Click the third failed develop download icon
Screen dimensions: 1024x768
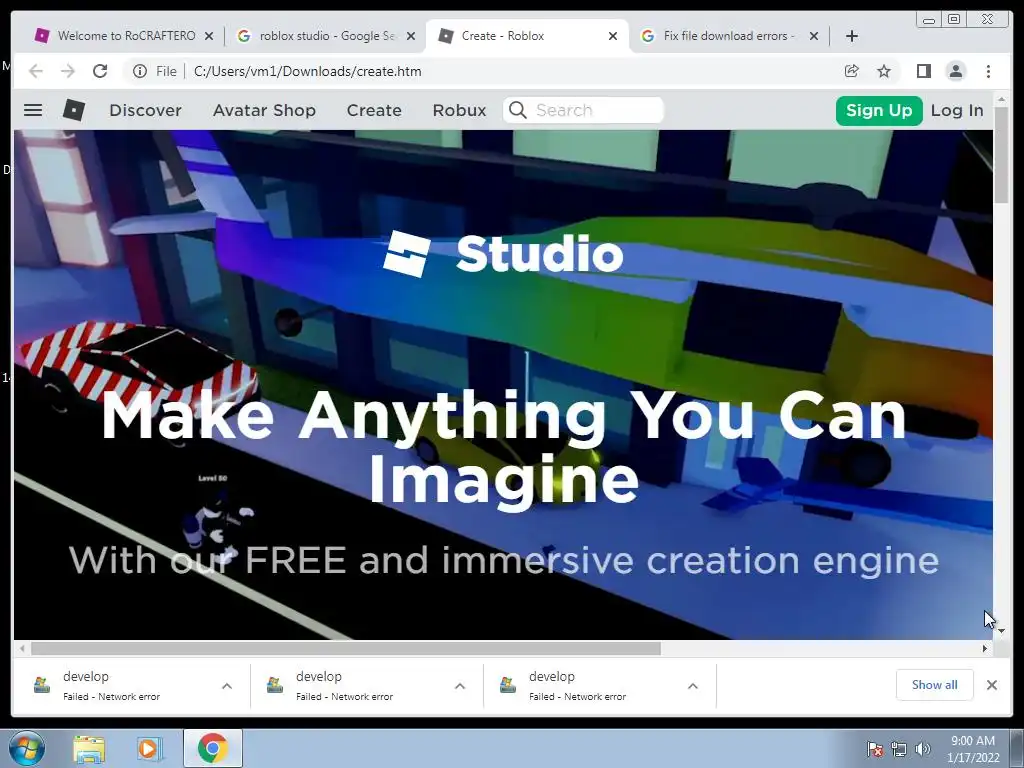click(x=507, y=685)
